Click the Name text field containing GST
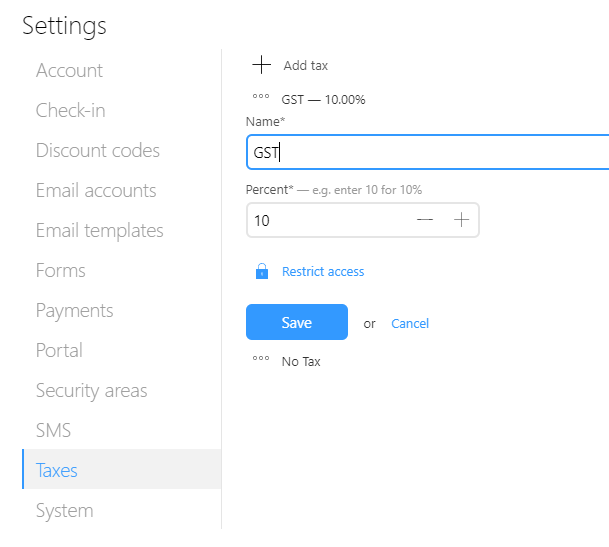This screenshot has height=547, width=609. 427,152
